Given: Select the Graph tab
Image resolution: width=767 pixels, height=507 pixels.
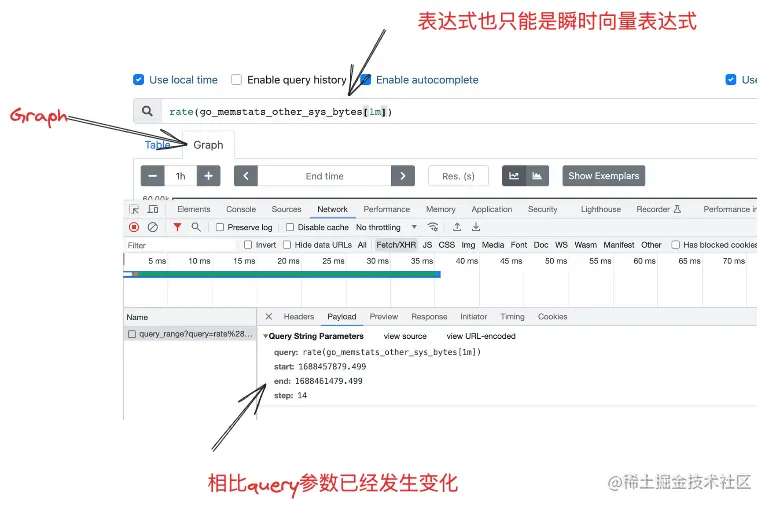Looking at the screenshot, I should coord(208,145).
